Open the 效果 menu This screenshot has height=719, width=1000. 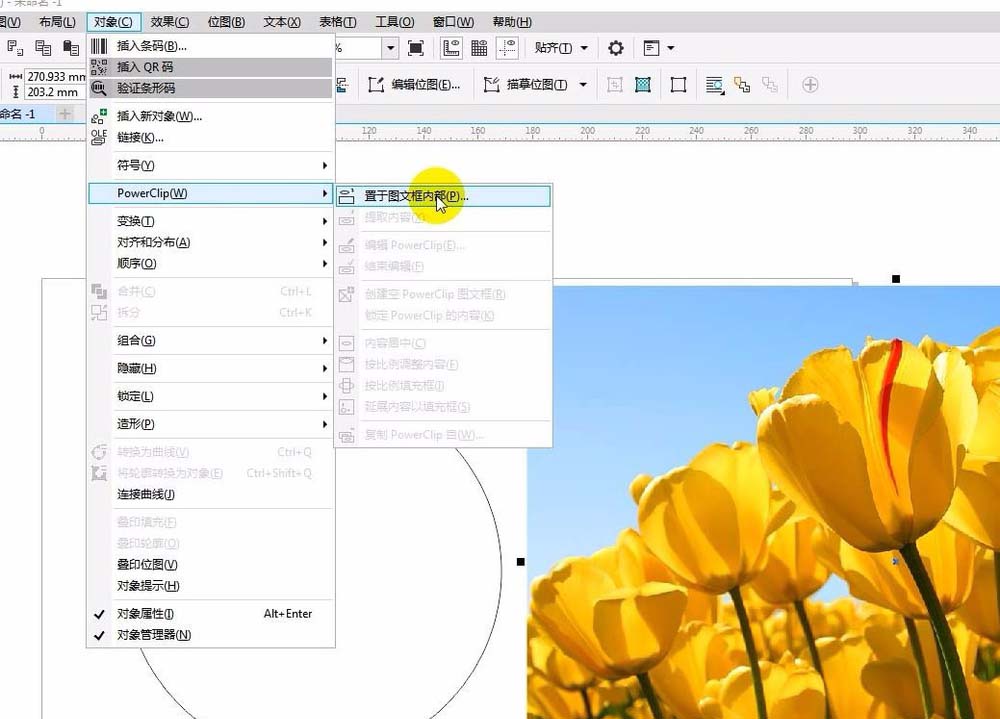coord(170,22)
